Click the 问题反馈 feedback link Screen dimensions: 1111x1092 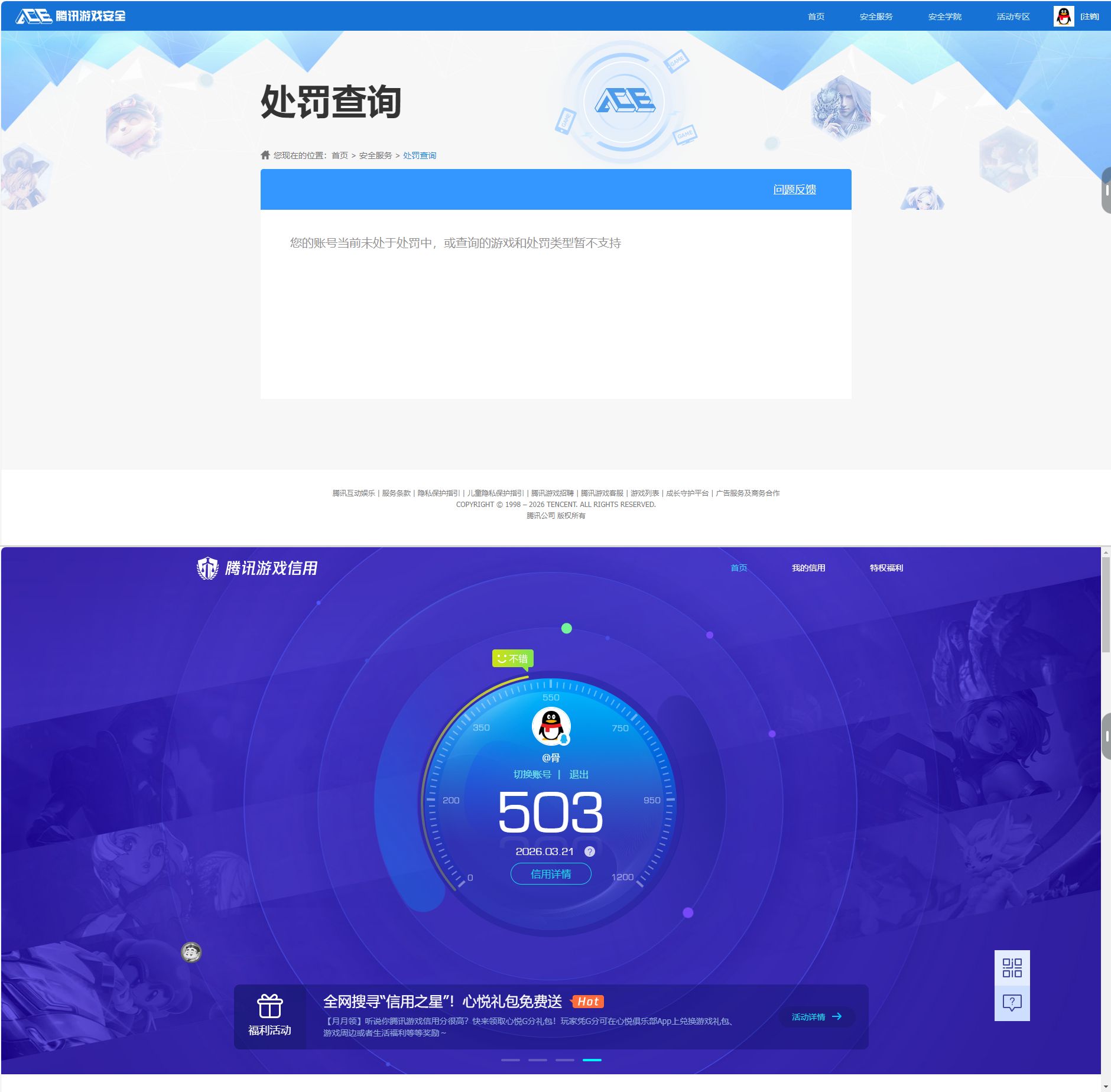(x=794, y=189)
